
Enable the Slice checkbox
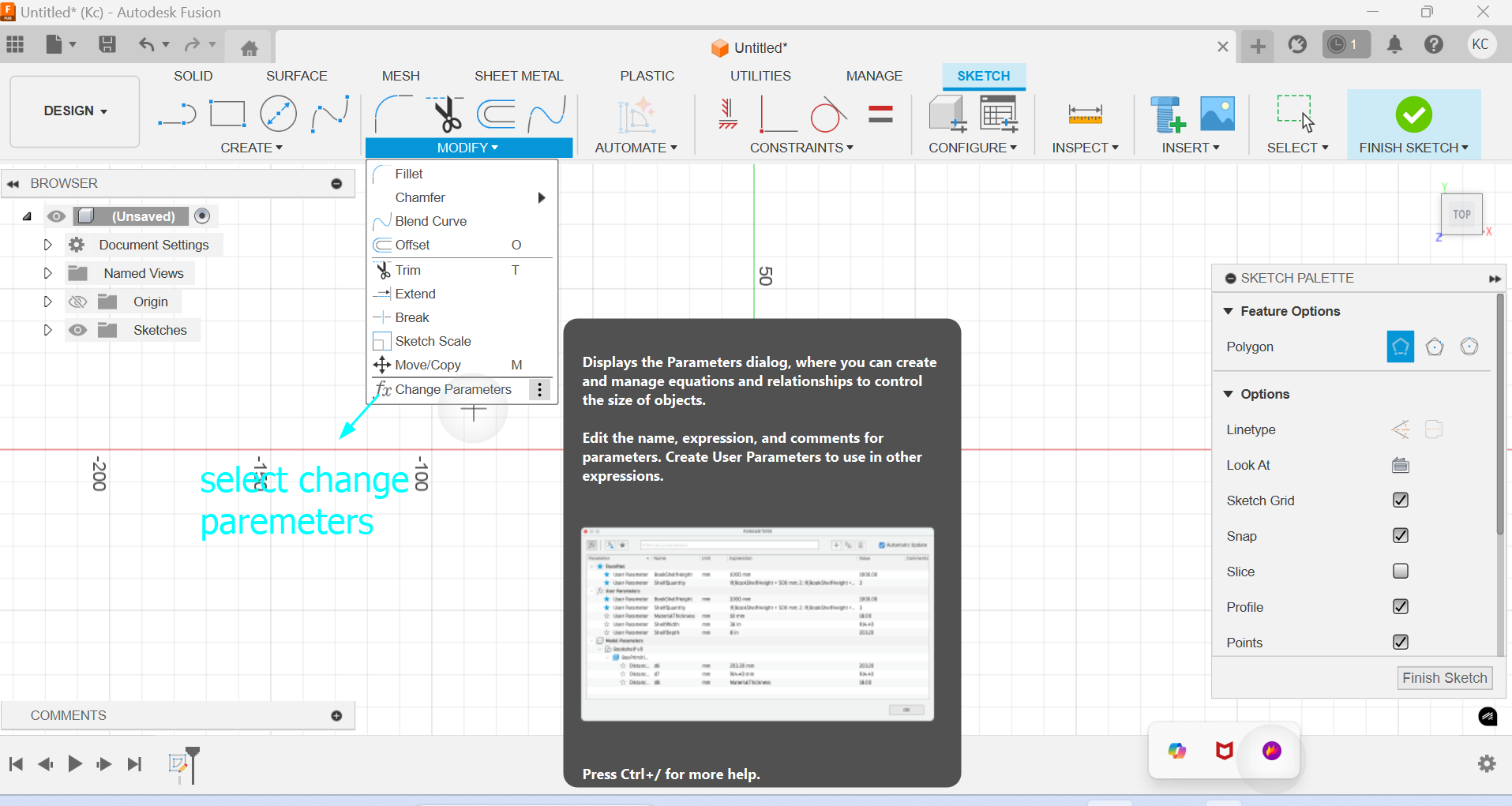click(1401, 571)
